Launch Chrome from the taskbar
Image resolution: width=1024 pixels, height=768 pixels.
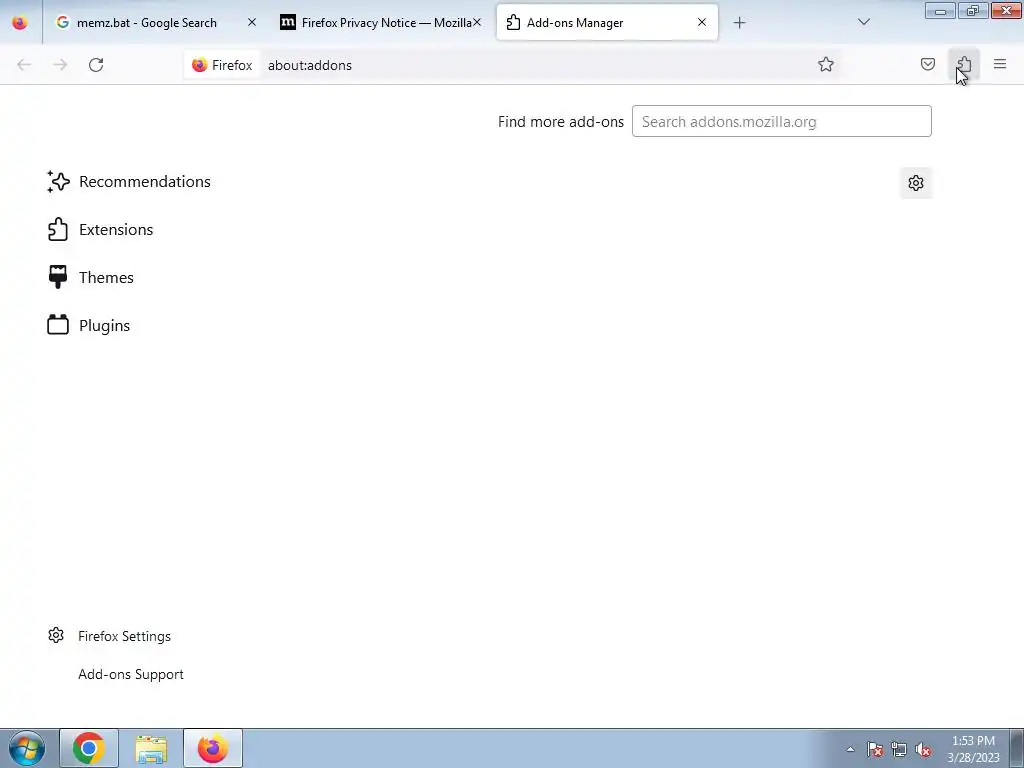(89, 748)
